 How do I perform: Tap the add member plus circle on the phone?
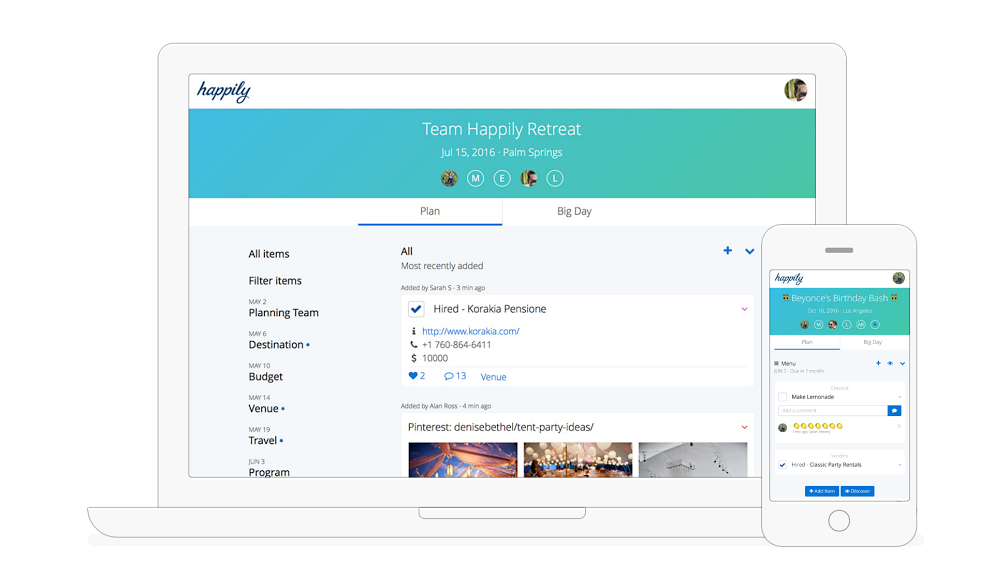coord(875,325)
